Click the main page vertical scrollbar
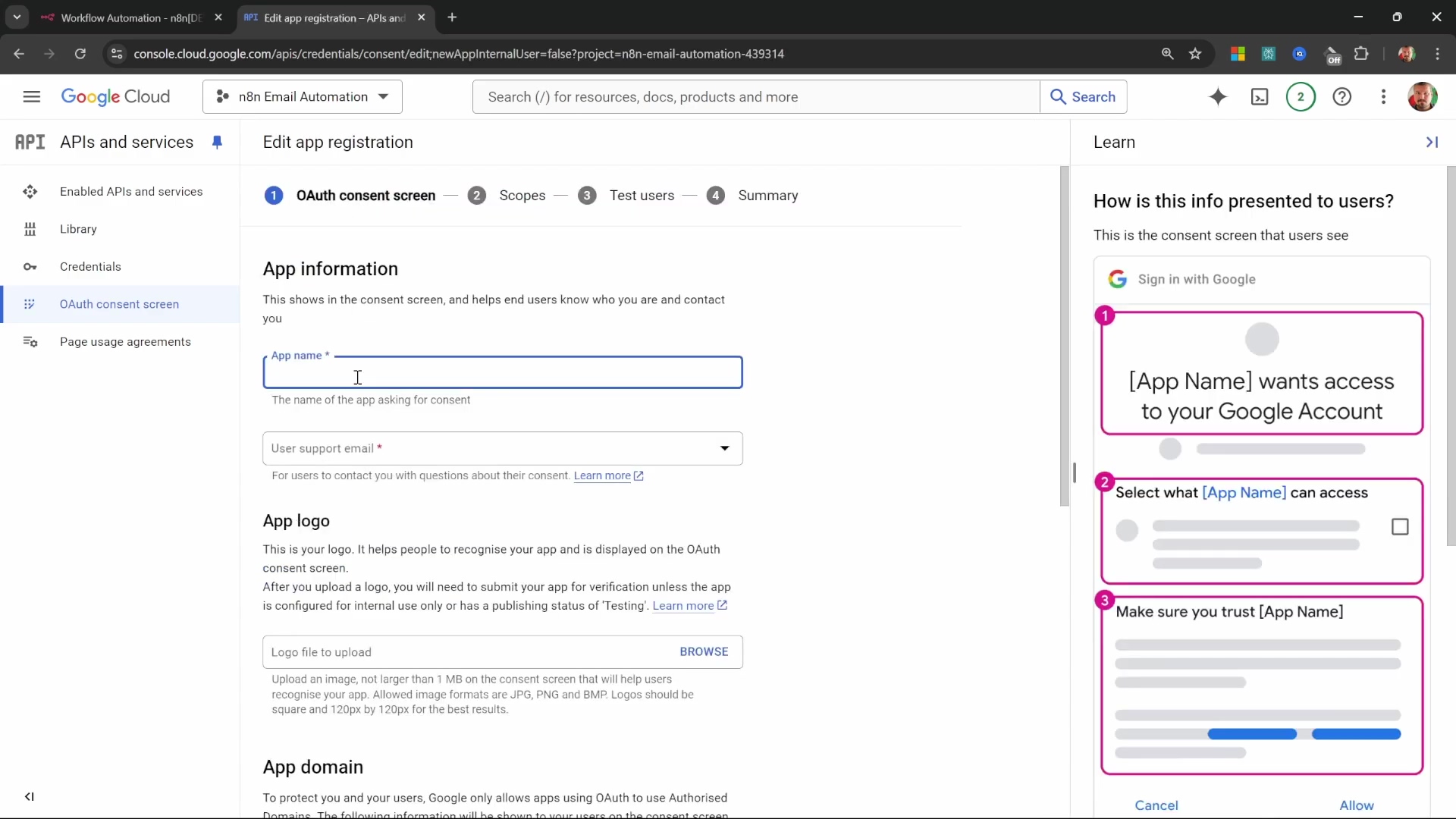The width and height of the screenshot is (1456, 819). 1064,337
